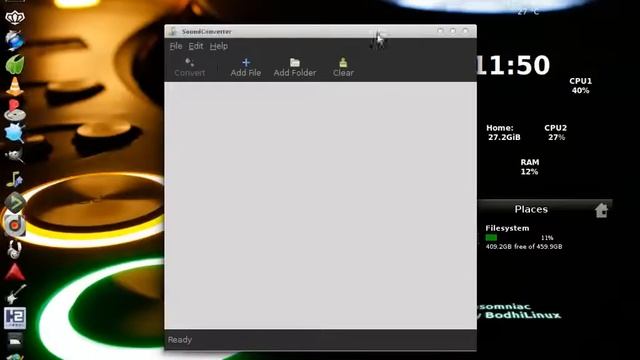Click the Places heading in the desktop widget
The height and width of the screenshot is (360, 640).
click(531, 209)
